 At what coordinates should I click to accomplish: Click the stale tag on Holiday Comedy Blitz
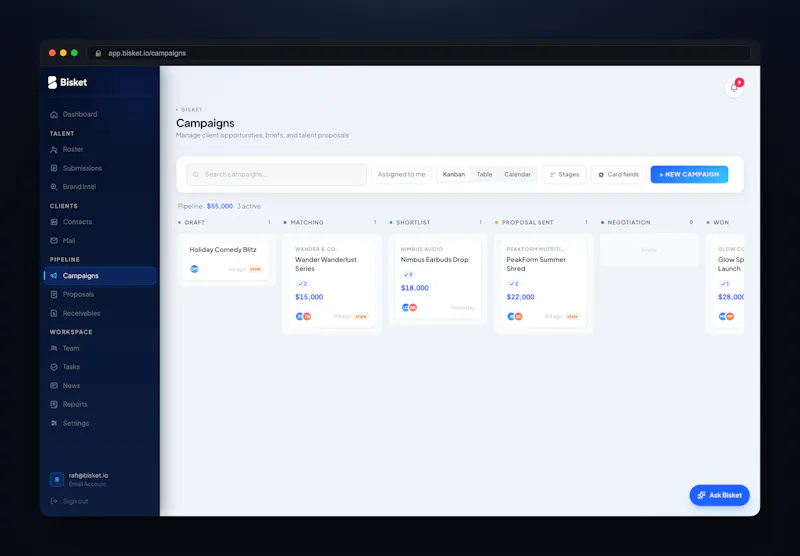pyautogui.click(x=255, y=269)
